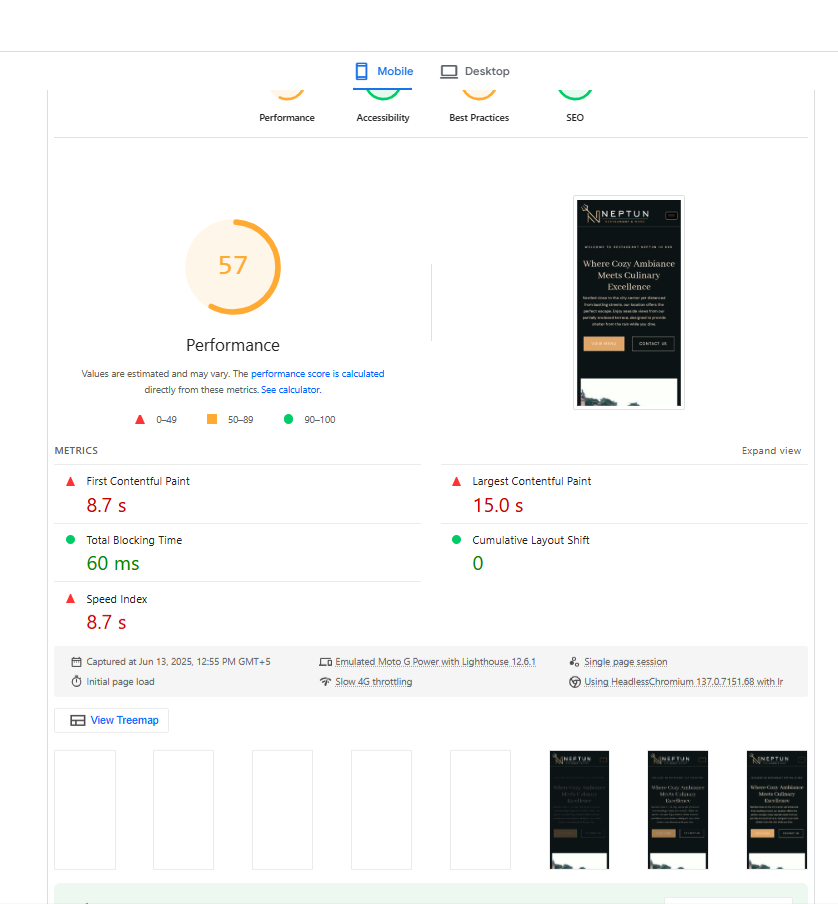The width and height of the screenshot is (838, 904).
Task: Select the Cumulative Layout Shift metric label
Action: coord(531,540)
